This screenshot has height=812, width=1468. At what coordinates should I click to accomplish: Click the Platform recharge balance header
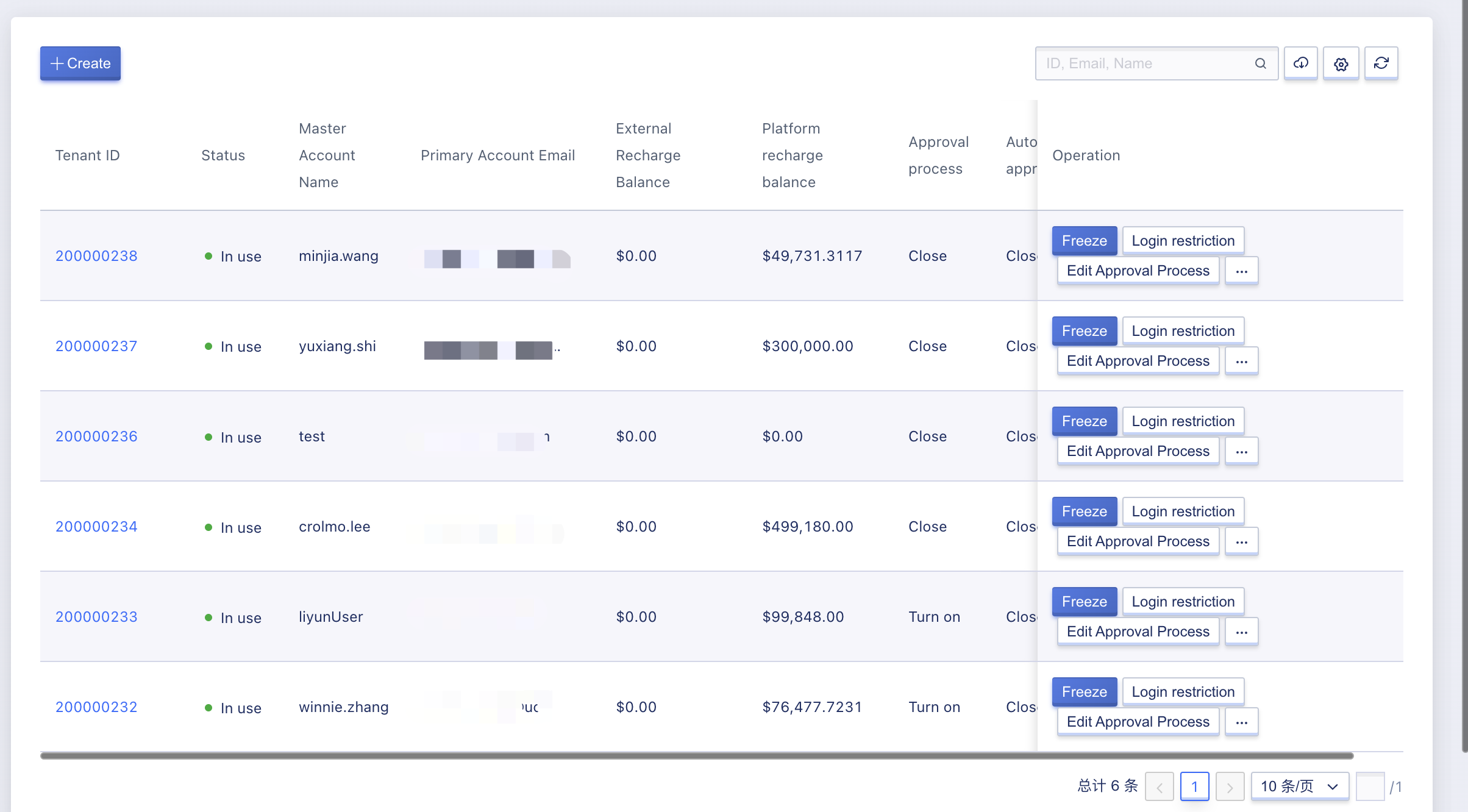tap(793, 155)
